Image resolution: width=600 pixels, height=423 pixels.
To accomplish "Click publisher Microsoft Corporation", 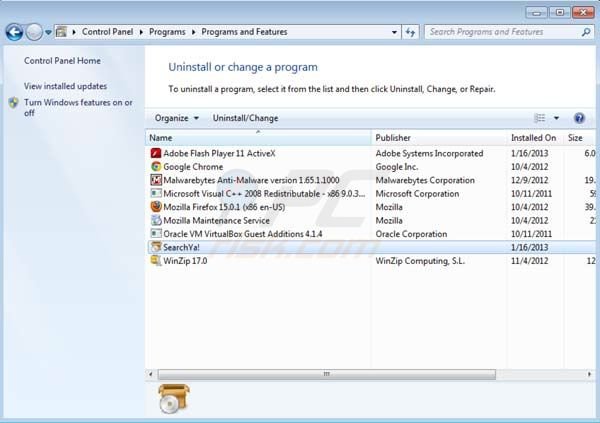I will tap(417, 194).
